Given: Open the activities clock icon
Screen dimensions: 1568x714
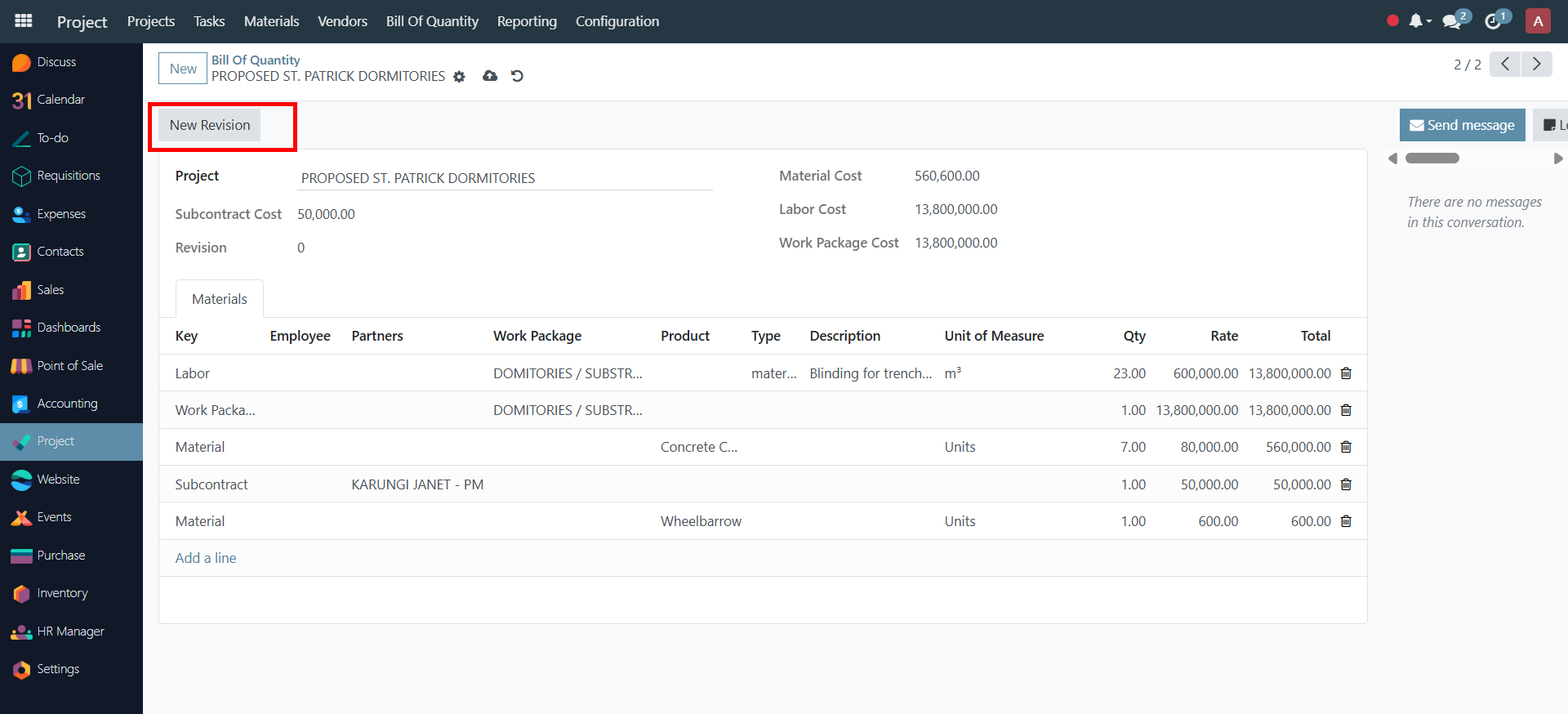Looking at the screenshot, I should [x=1493, y=21].
